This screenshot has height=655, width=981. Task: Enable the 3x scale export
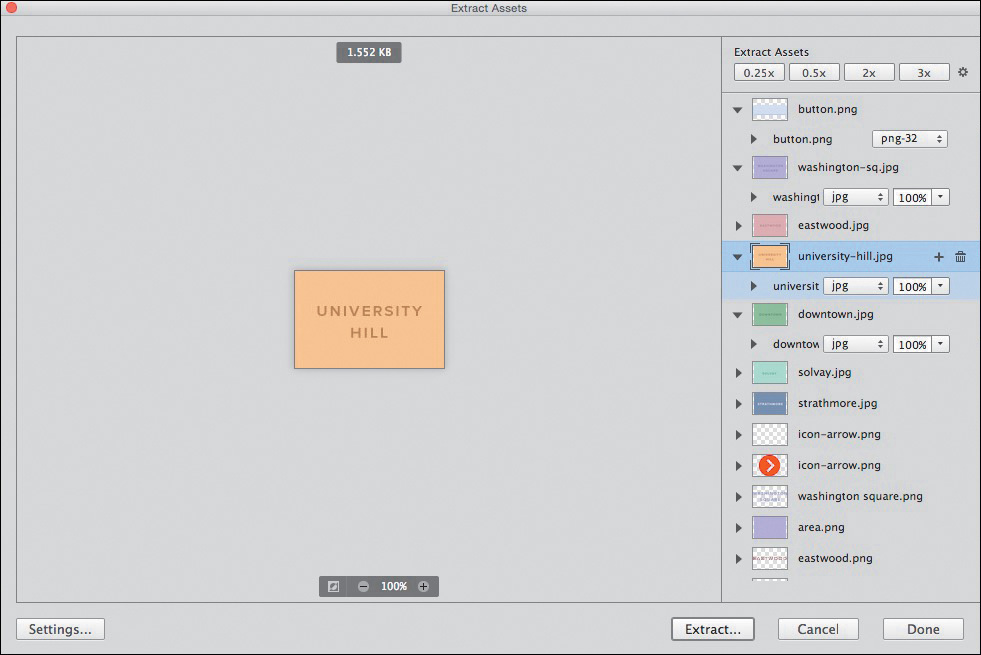923,73
